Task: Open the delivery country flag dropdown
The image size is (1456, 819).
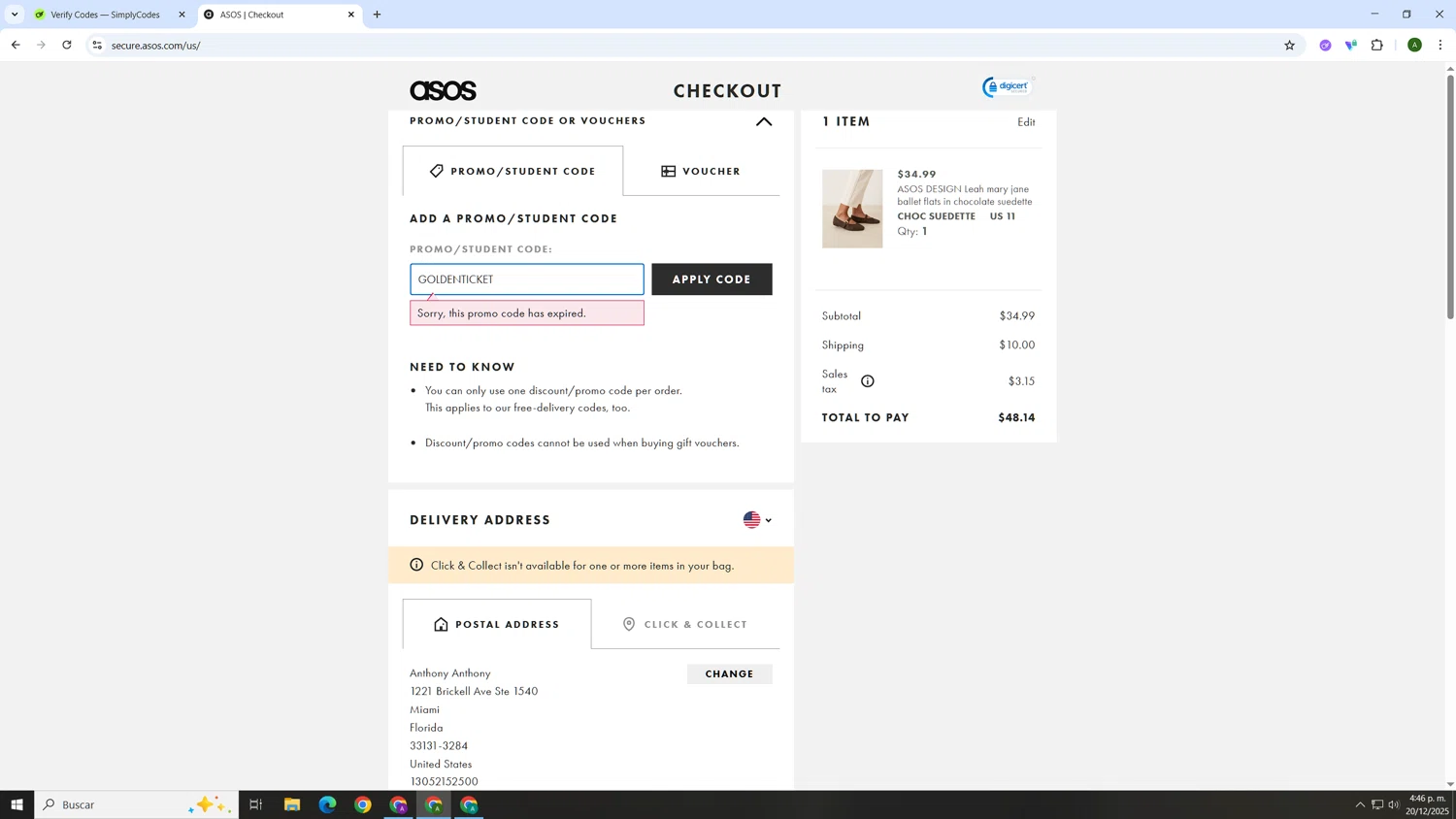Action: [x=757, y=520]
